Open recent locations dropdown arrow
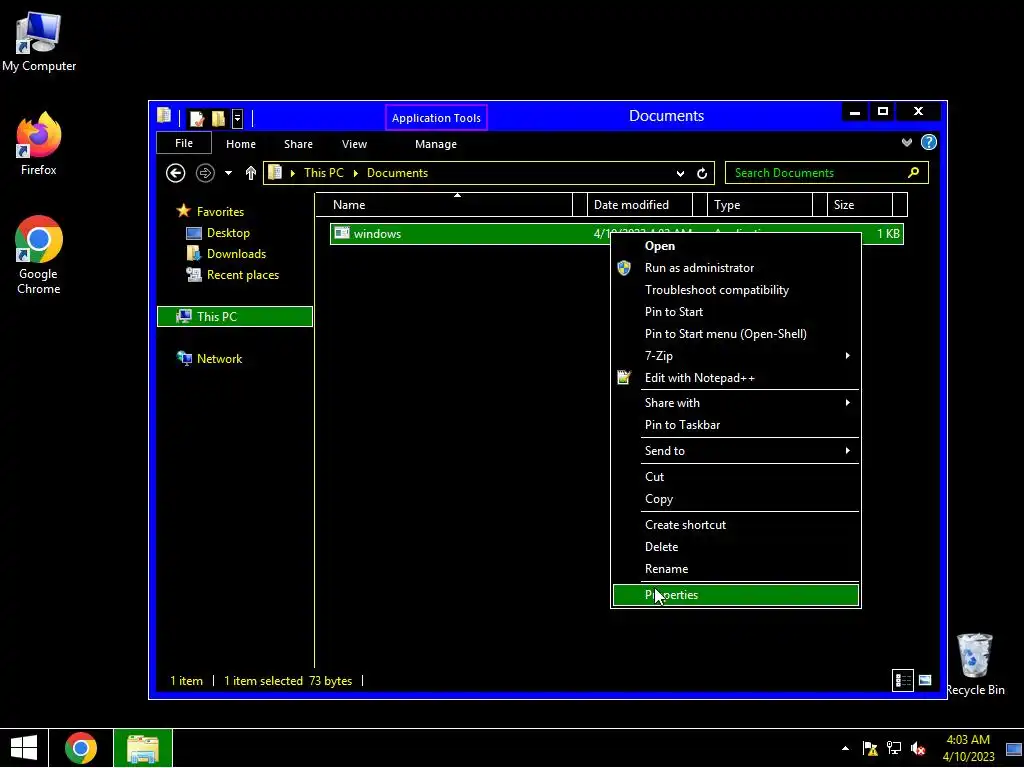The width and height of the screenshot is (1024, 768). tap(228, 173)
